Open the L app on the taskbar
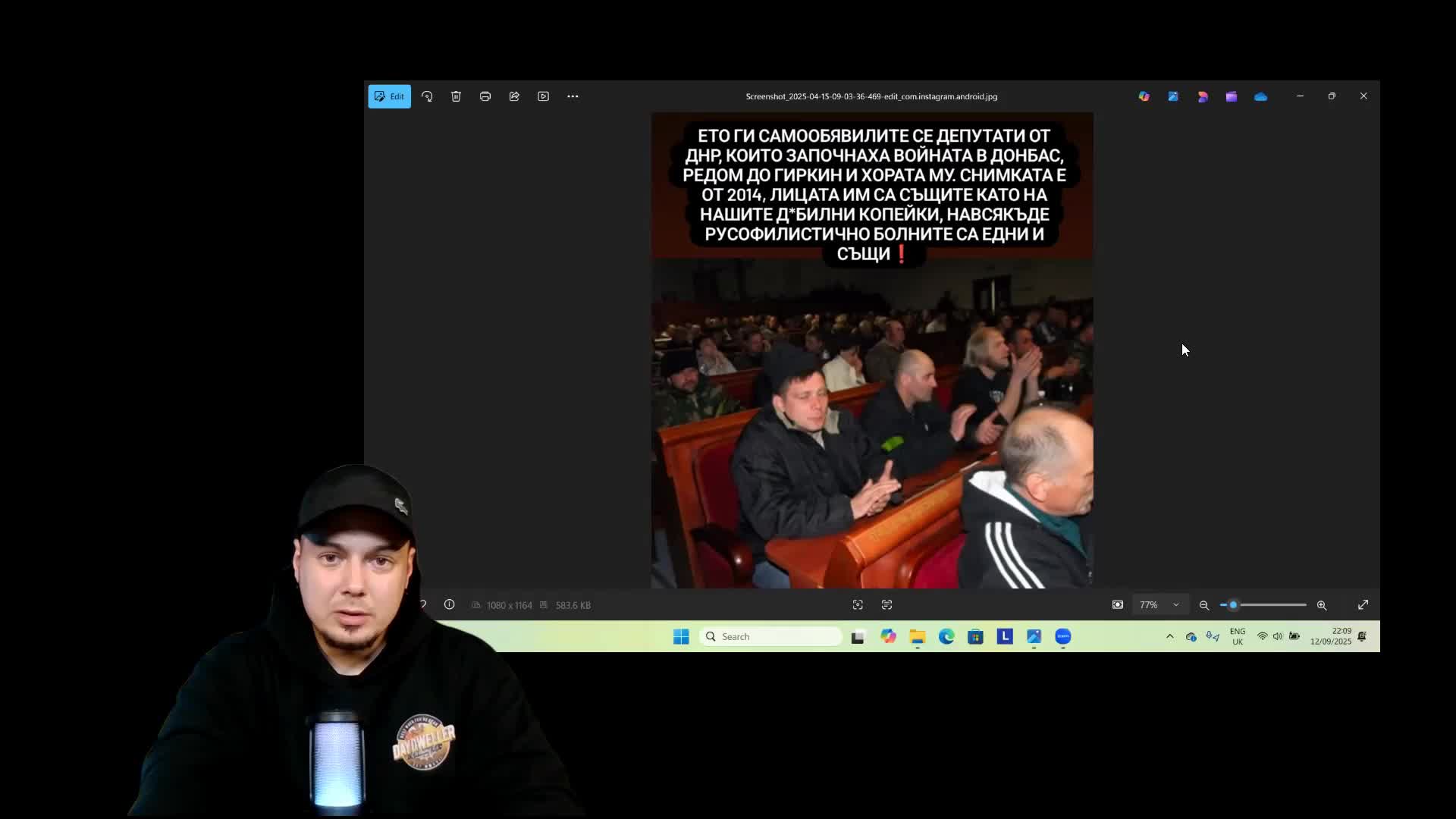 coord(1005,636)
